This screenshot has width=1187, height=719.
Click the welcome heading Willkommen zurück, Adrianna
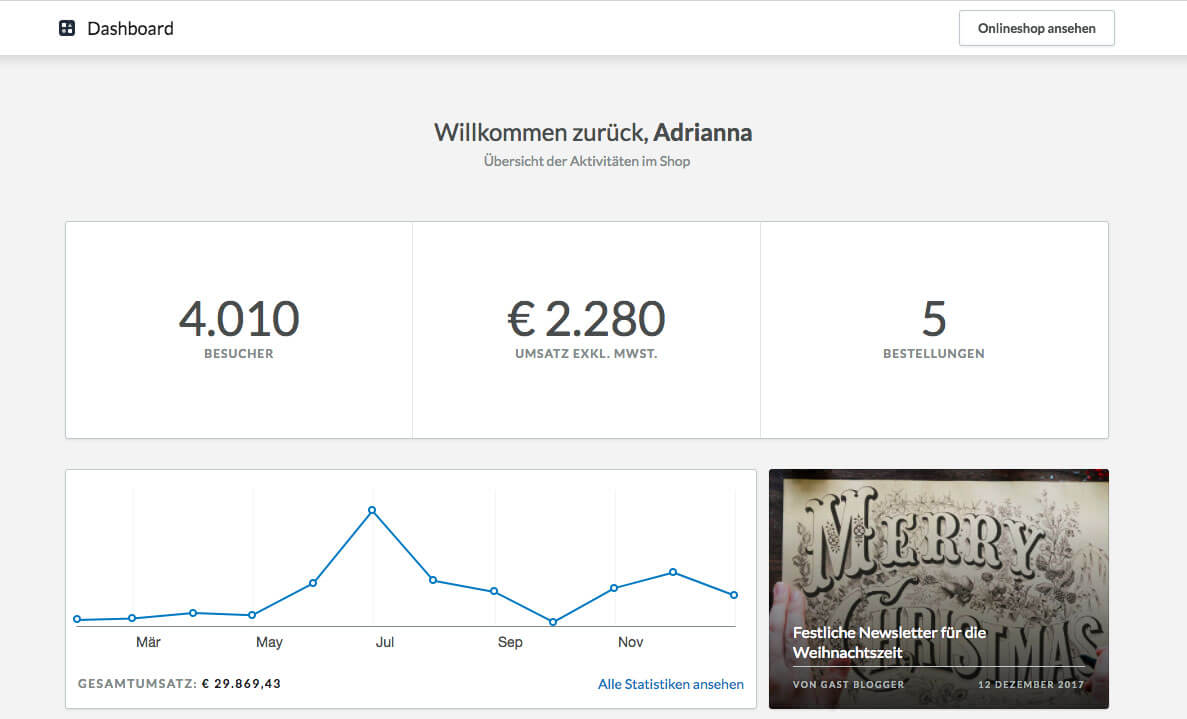tap(593, 132)
